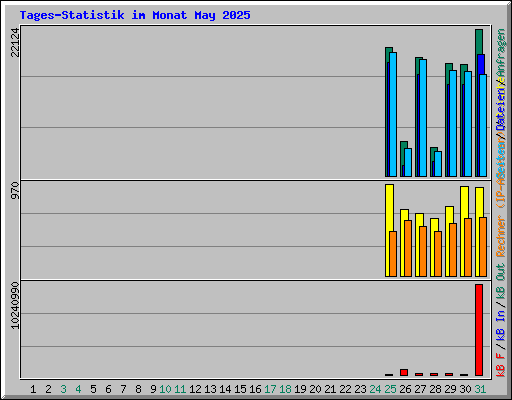
Task: Select day 28 on the x-axis
Action: click(x=435, y=389)
